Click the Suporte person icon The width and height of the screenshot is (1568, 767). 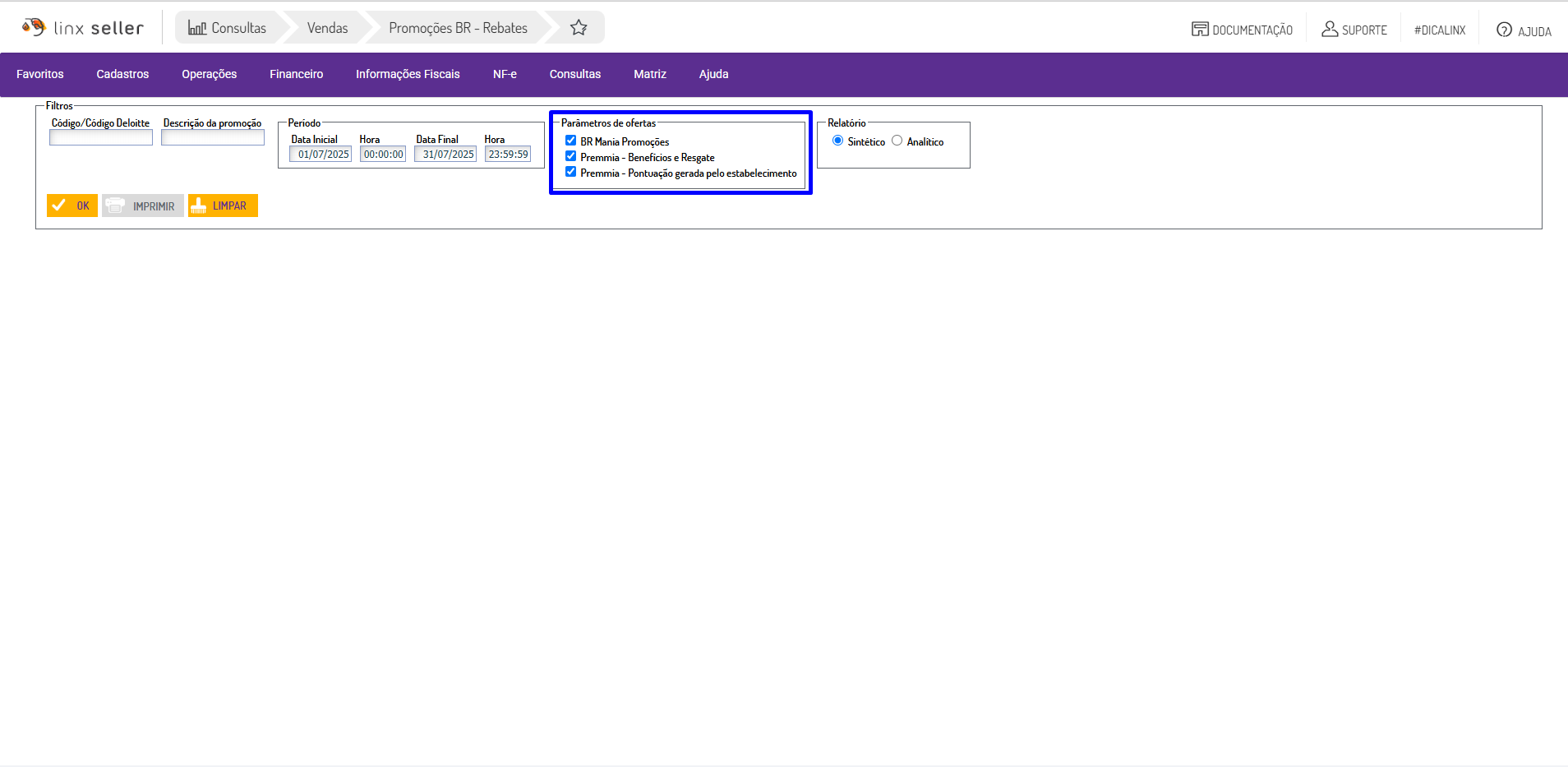1330,29
